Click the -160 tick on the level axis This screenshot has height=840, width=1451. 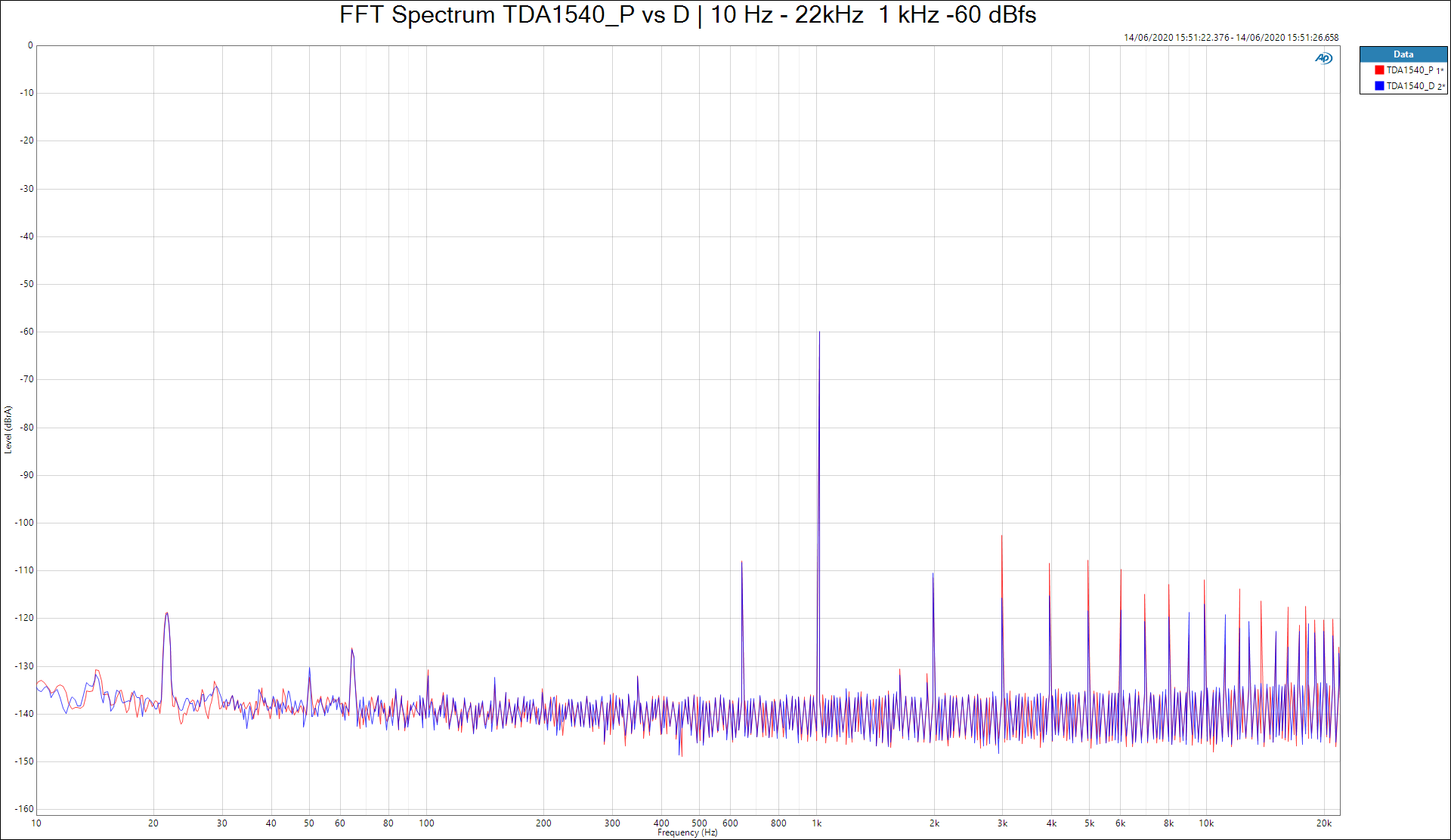(x=25, y=809)
